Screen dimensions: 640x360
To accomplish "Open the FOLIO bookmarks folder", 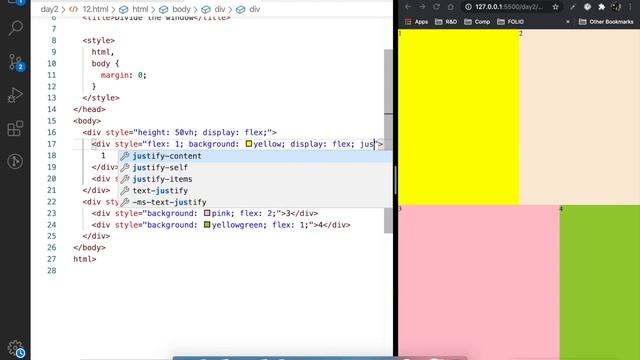I will [511, 22].
